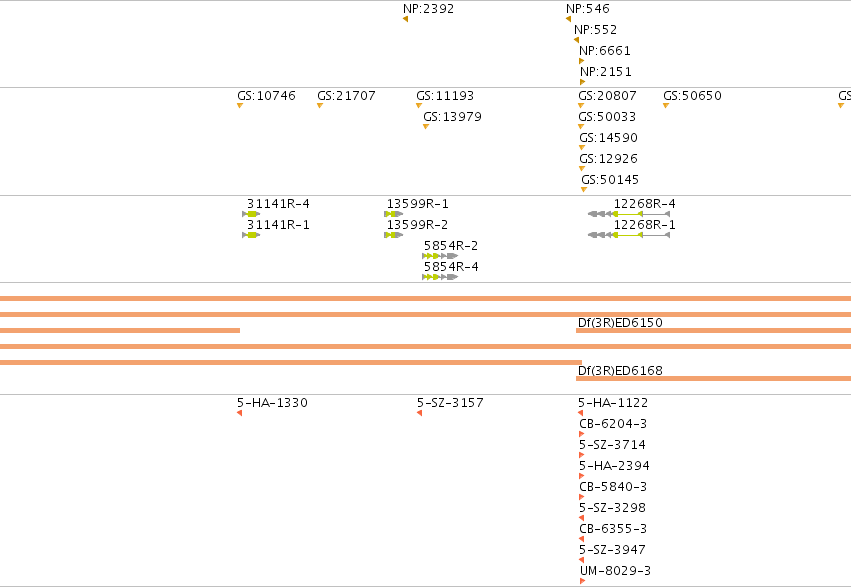The height and width of the screenshot is (587, 851).
Task: Click the NP:2392 insertion triangle marker
Action: 405,19
